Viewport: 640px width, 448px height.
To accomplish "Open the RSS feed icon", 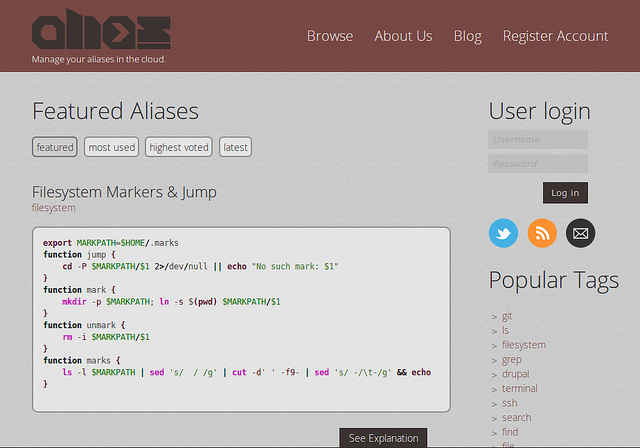I will [x=542, y=233].
